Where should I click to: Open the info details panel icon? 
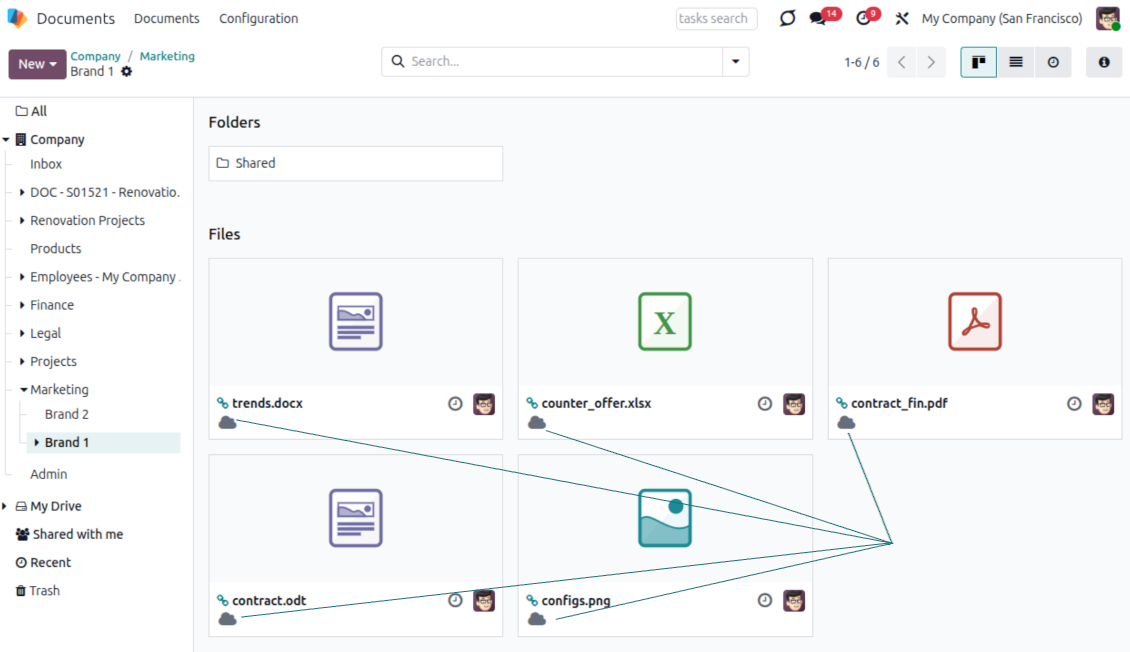pos(1104,62)
